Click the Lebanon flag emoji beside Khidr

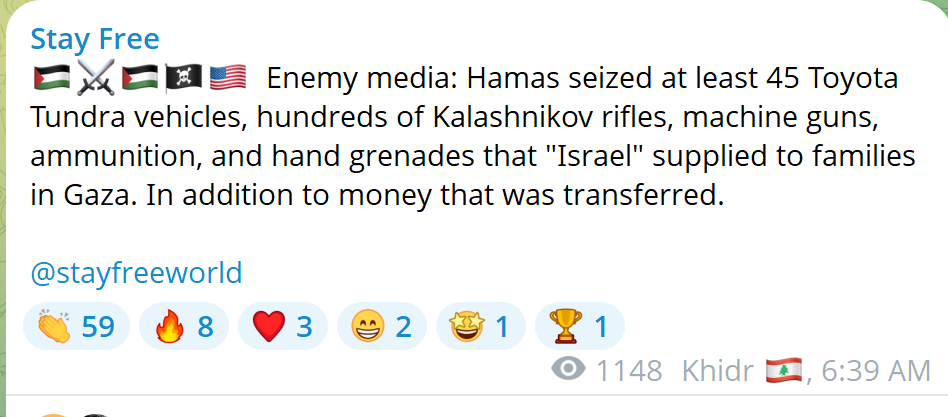(784, 370)
